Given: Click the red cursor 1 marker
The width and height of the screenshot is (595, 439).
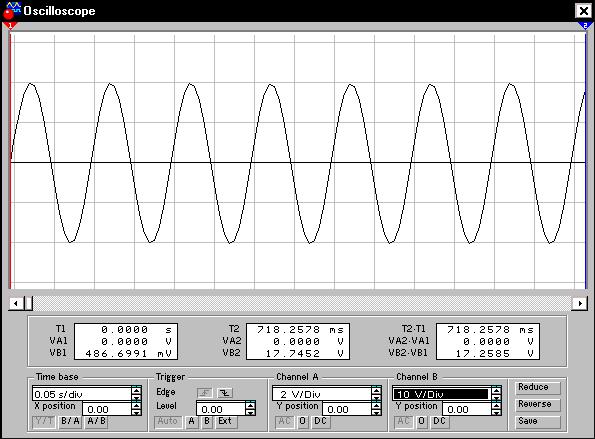Looking at the screenshot, I should click(x=10, y=26).
